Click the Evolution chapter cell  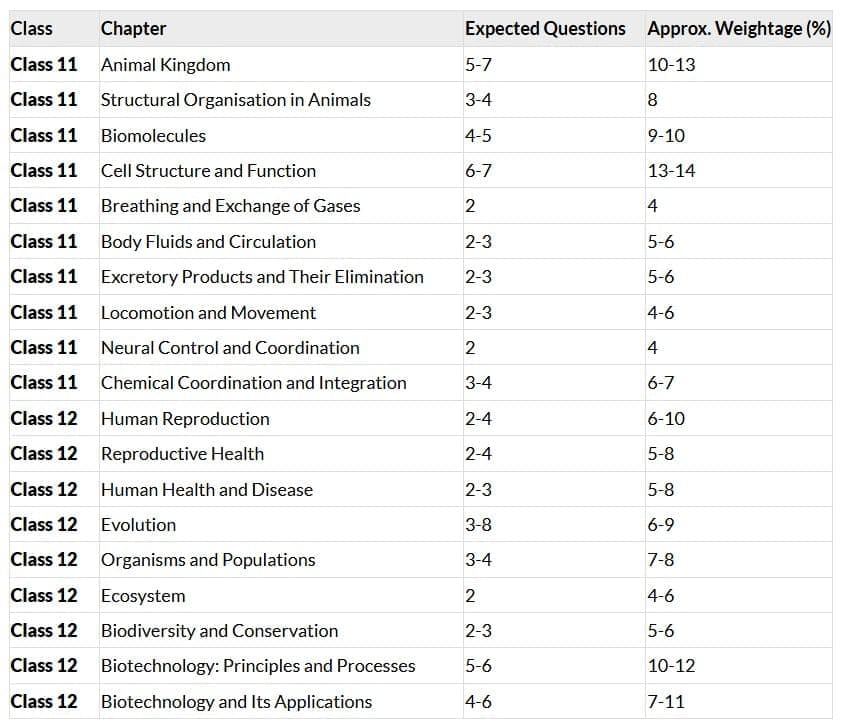[138, 525]
